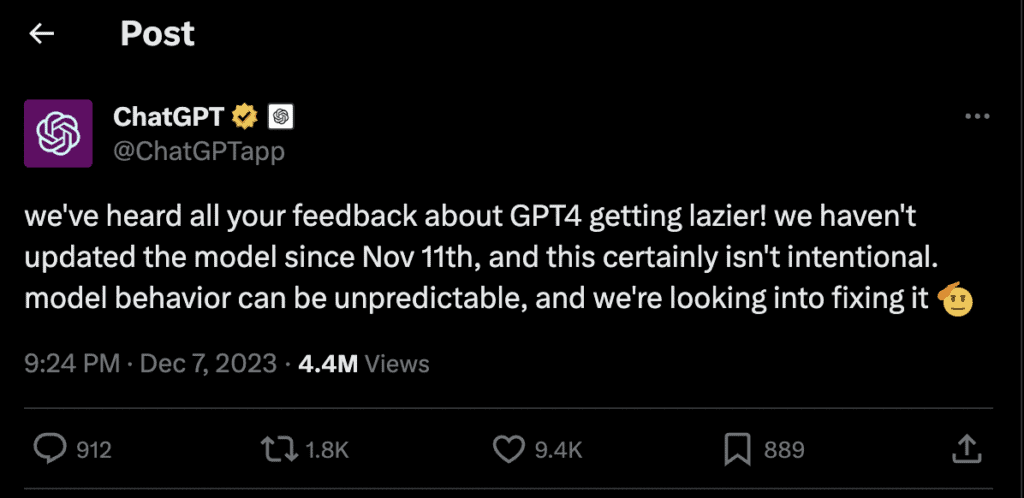Like the post with the heart icon

pyautogui.click(x=508, y=449)
